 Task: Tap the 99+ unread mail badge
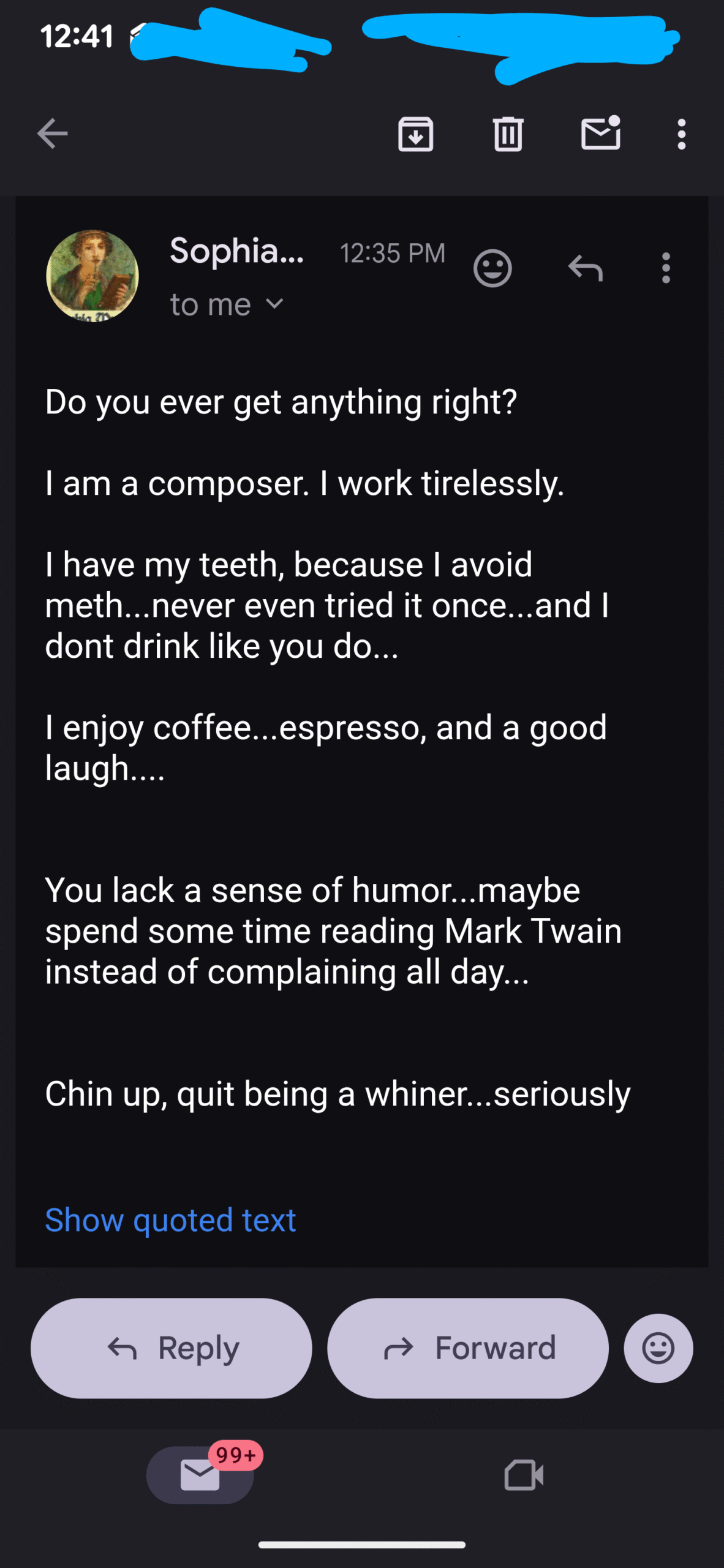(236, 1455)
